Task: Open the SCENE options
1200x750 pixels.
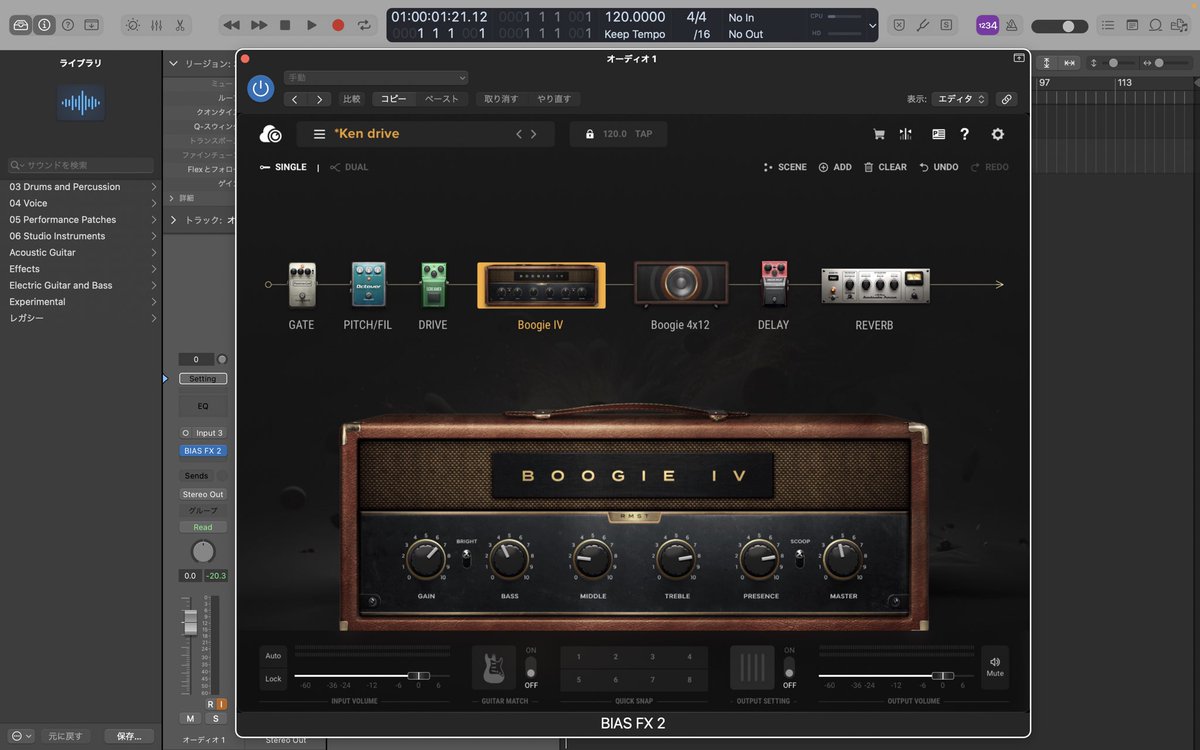Action: tap(785, 167)
